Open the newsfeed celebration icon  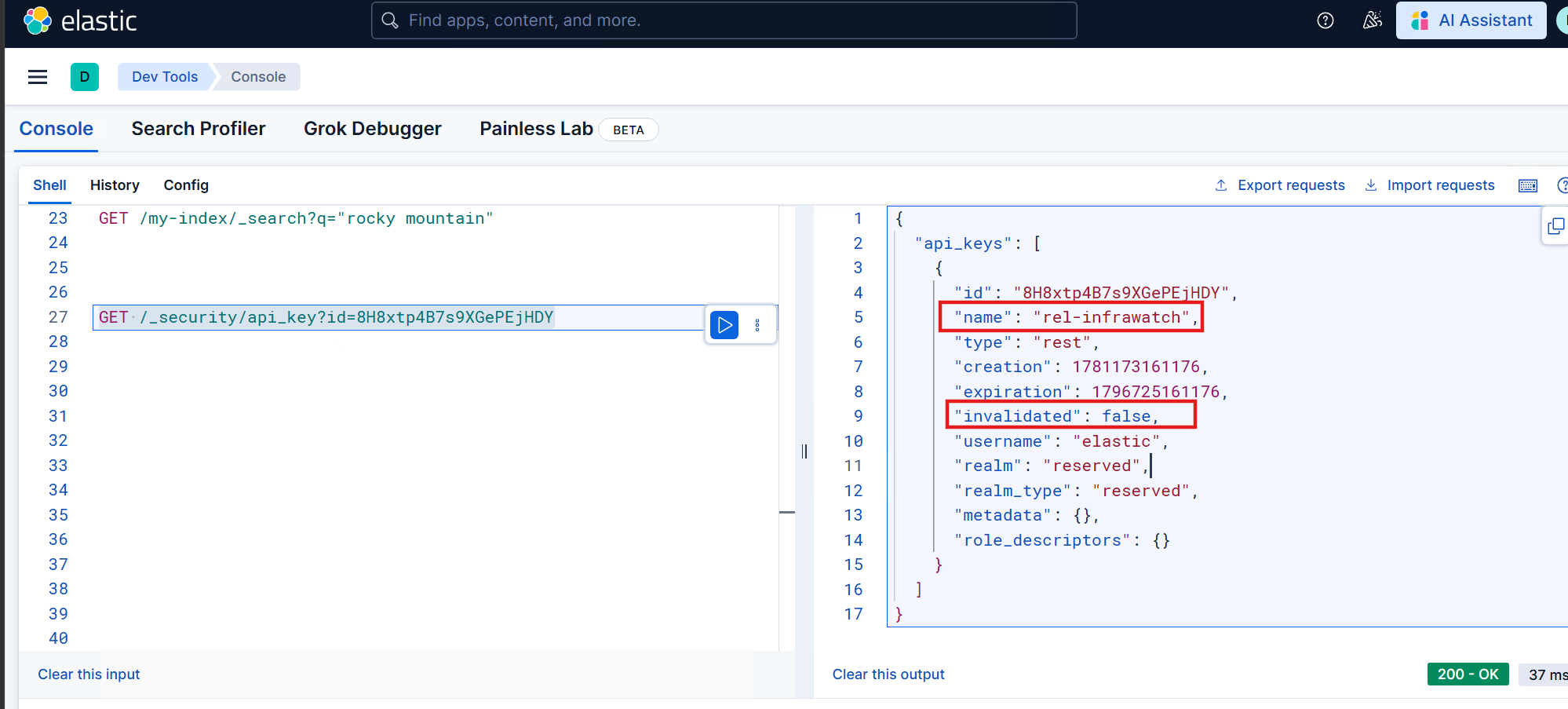[x=1372, y=20]
